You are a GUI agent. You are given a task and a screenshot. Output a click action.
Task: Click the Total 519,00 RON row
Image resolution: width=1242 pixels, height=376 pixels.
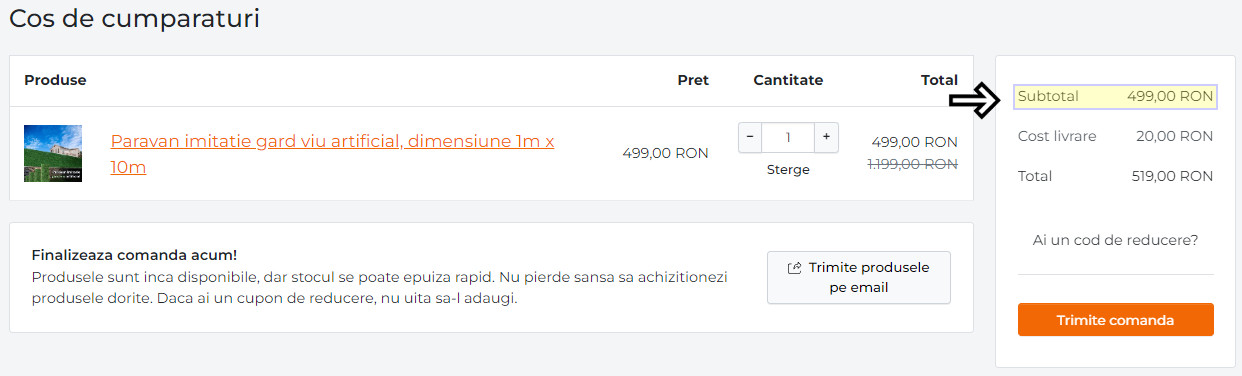[1115, 176]
